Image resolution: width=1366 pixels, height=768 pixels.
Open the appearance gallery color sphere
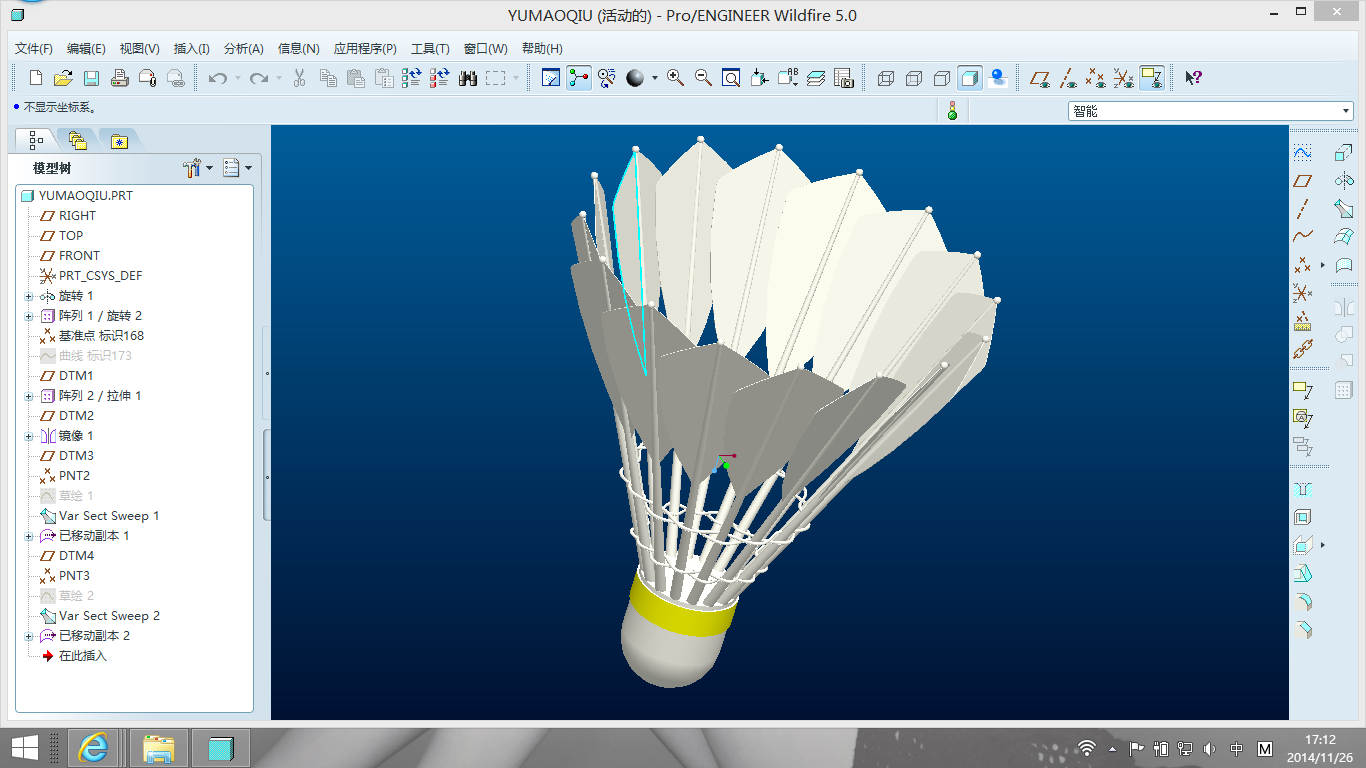click(635, 78)
